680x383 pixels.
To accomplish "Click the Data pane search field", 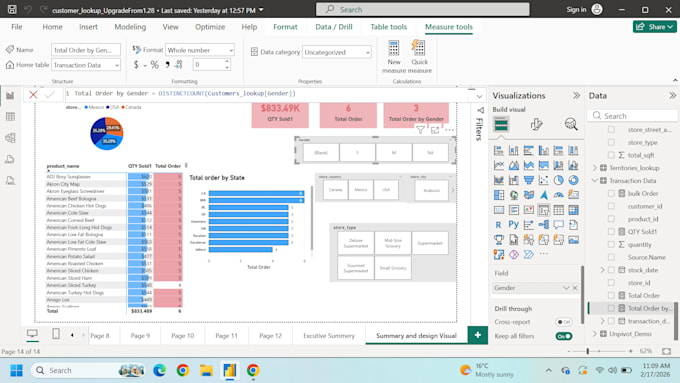I will click(633, 116).
